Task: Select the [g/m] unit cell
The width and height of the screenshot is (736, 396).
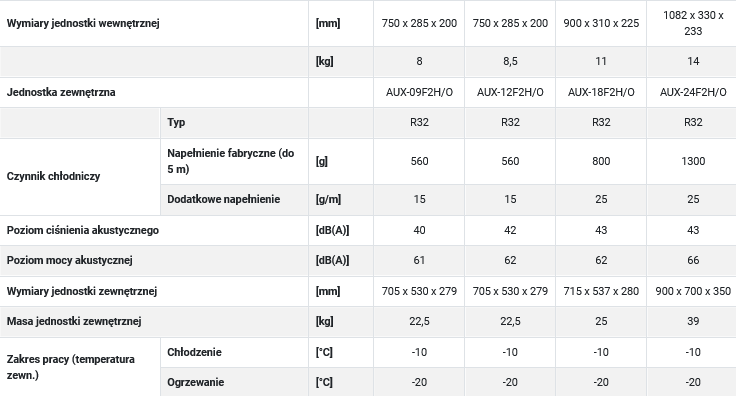Action: (329, 199)
